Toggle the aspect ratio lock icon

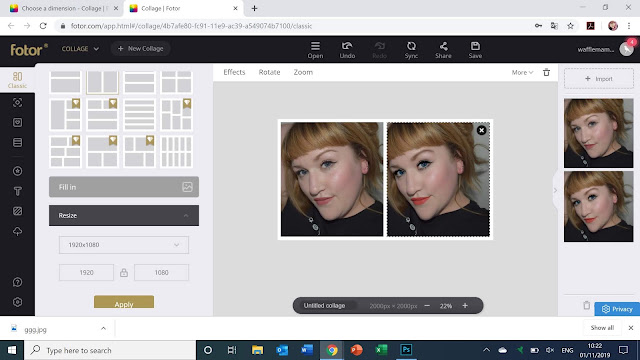coord(124,273)
